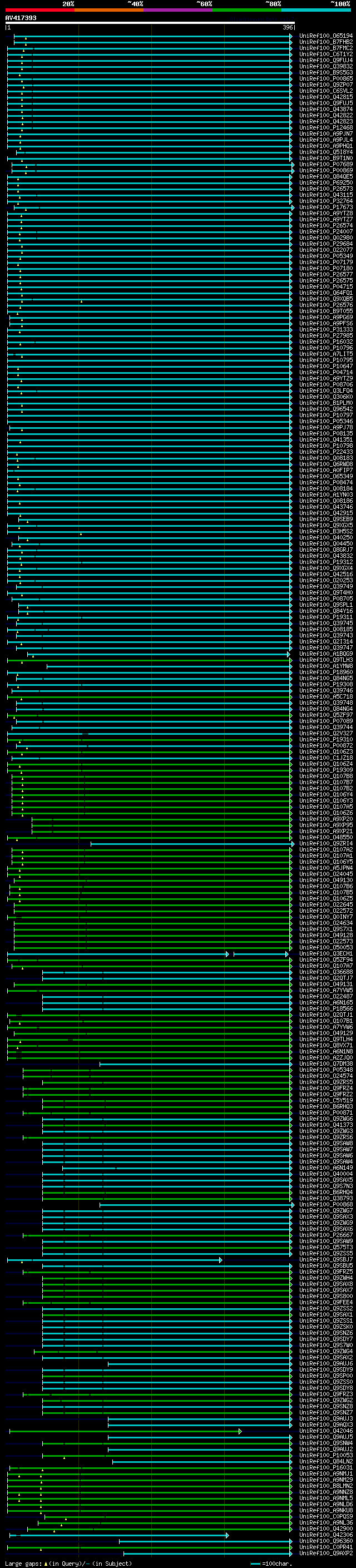
Task: Click hit label UniRef100_P08135
Action: (325, 433)
